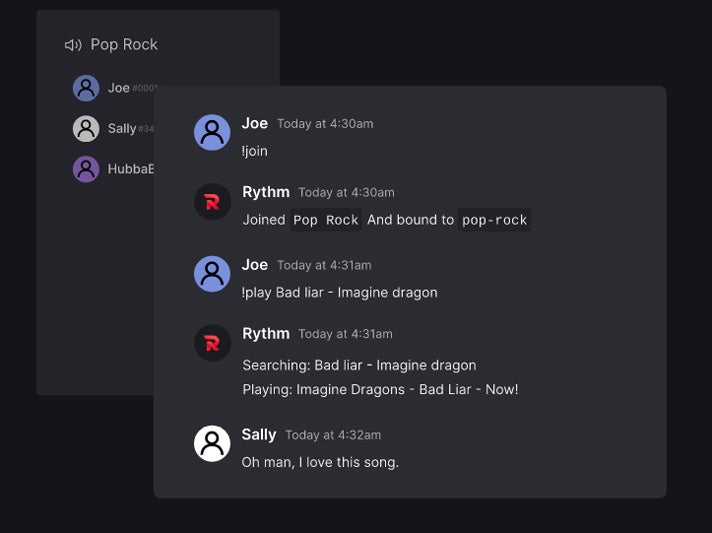712x533 pixels.
Task: Click Rythm bot avatar on Searching message
Action: [212, 343]
